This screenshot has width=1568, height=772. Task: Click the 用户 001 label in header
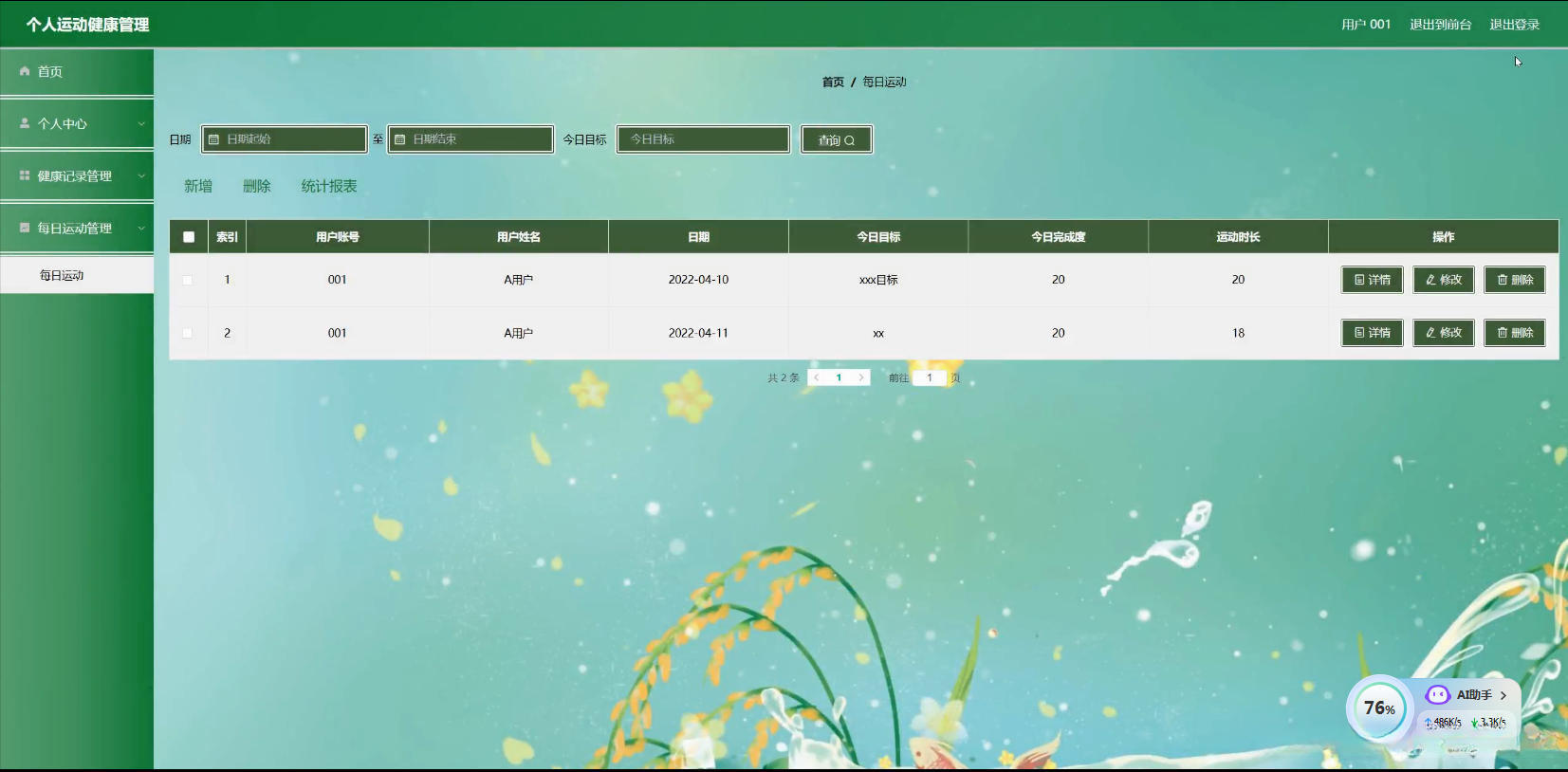(x=1366, y=25)
